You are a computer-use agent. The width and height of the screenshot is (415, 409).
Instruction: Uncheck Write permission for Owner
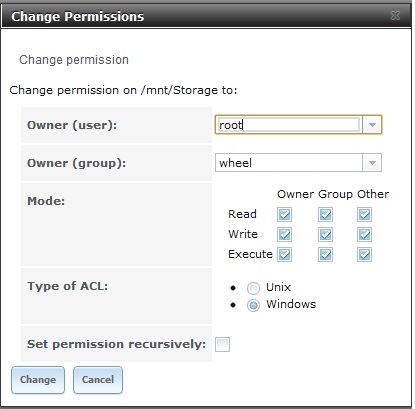(284, 234)
